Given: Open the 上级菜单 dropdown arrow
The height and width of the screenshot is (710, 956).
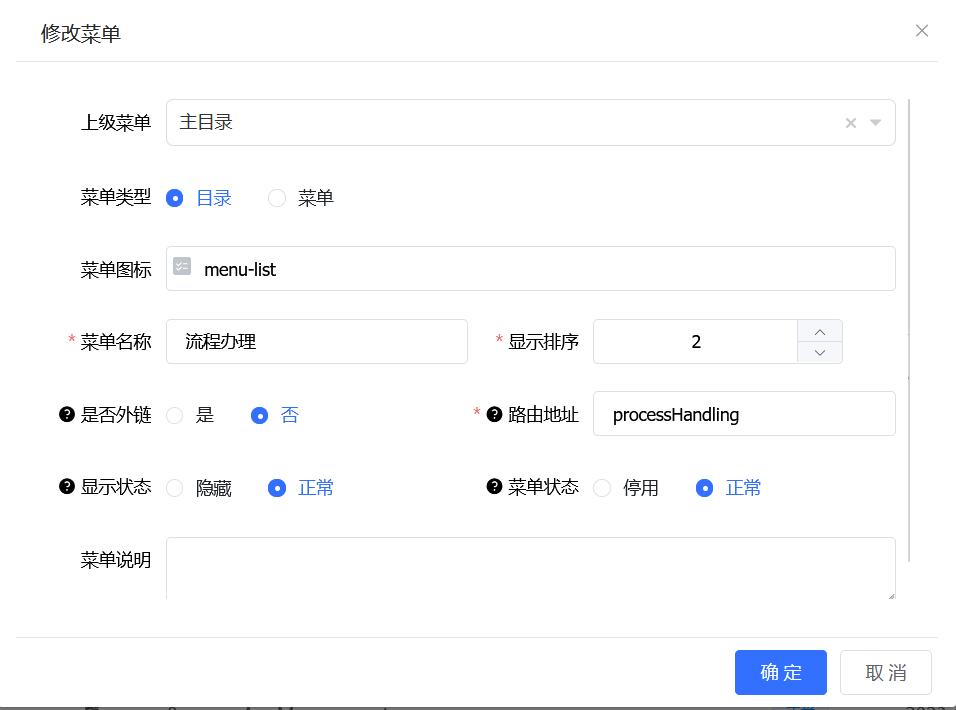Looking at the screenshot, I should coord(875,123).
